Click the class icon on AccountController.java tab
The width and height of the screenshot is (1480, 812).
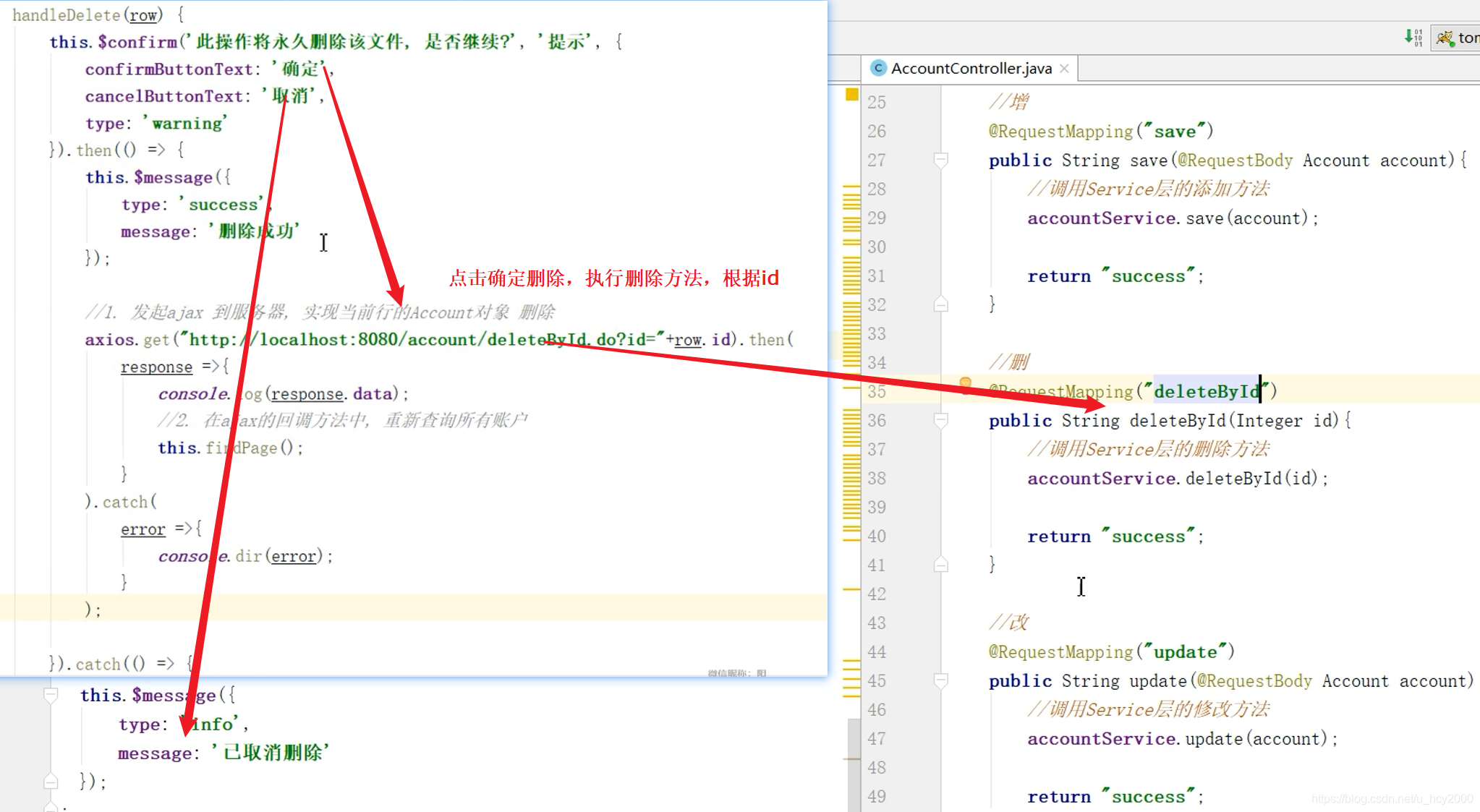tap(878, 68)
